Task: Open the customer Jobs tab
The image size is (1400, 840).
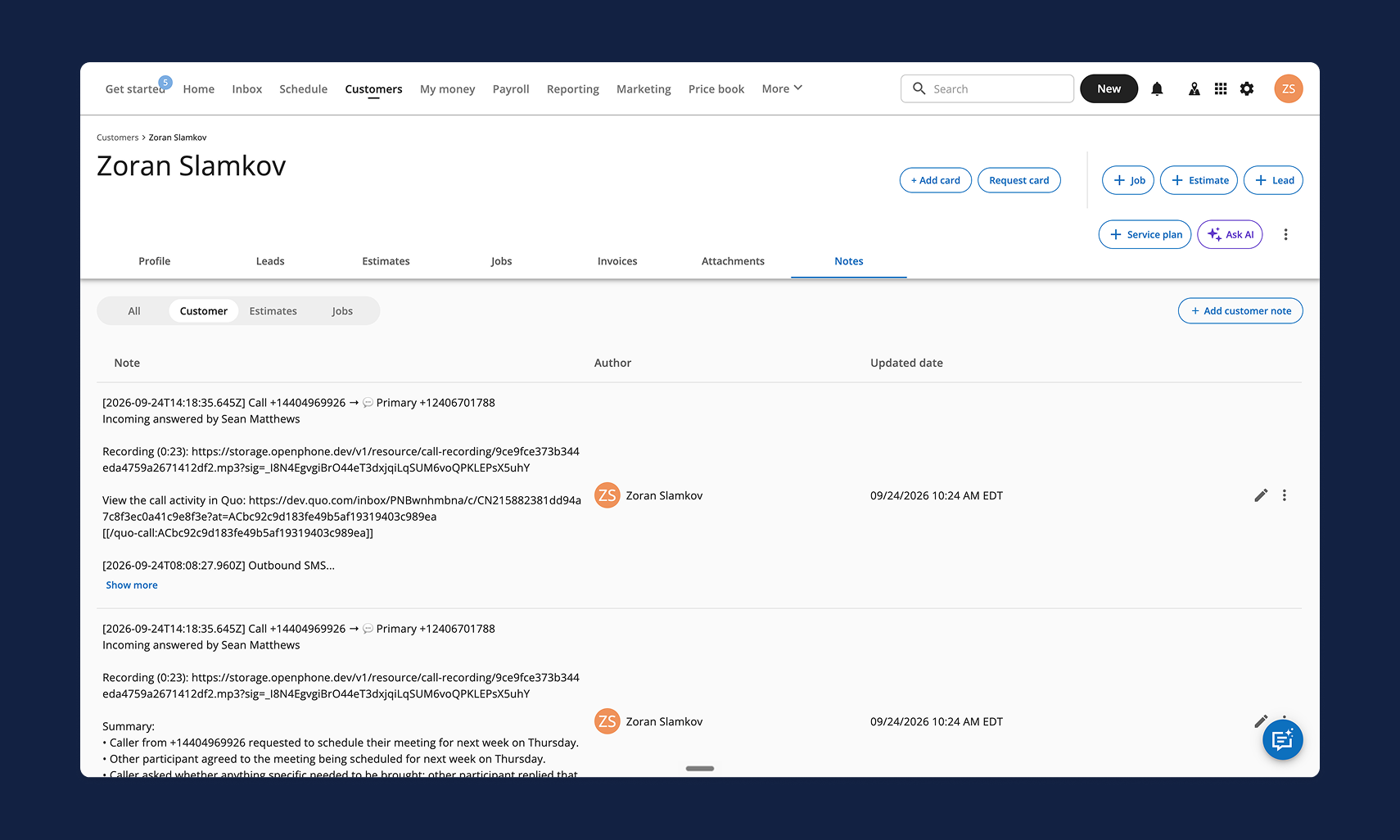Action: [502, 261]
